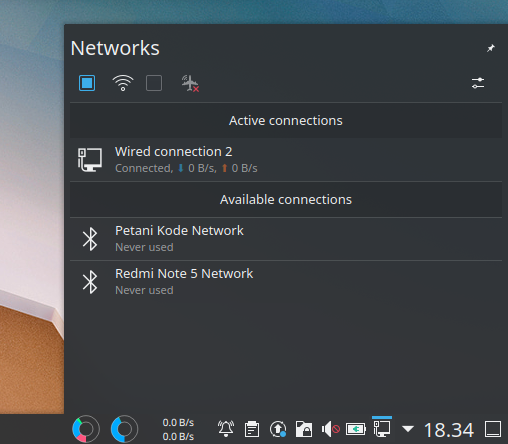This screenshot has width=508, height=444.
Task: Open software updates tray icon
Action: [278, 429]
